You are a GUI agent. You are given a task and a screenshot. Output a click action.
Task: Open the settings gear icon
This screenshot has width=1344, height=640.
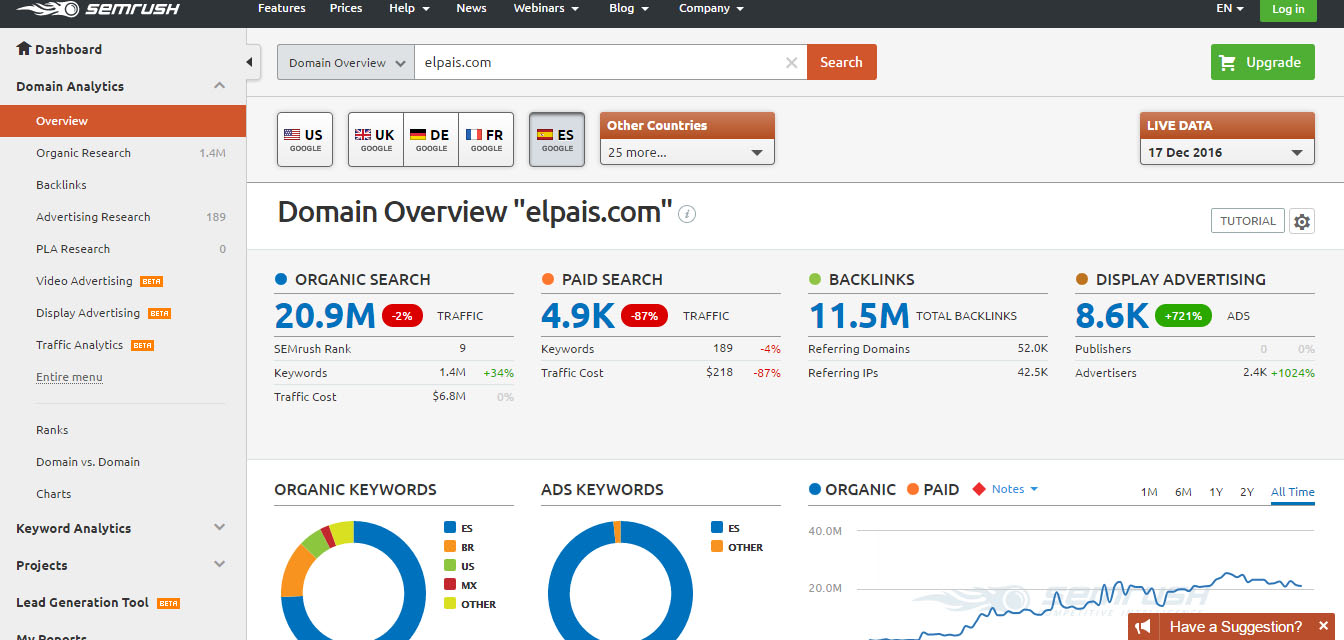pos(1302,221)
